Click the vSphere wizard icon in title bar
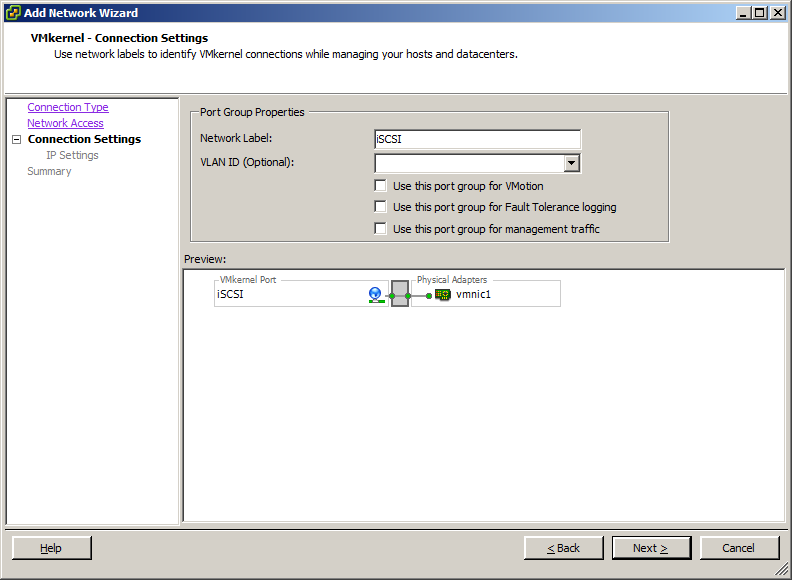792x580 pixels. pos(13,13)
